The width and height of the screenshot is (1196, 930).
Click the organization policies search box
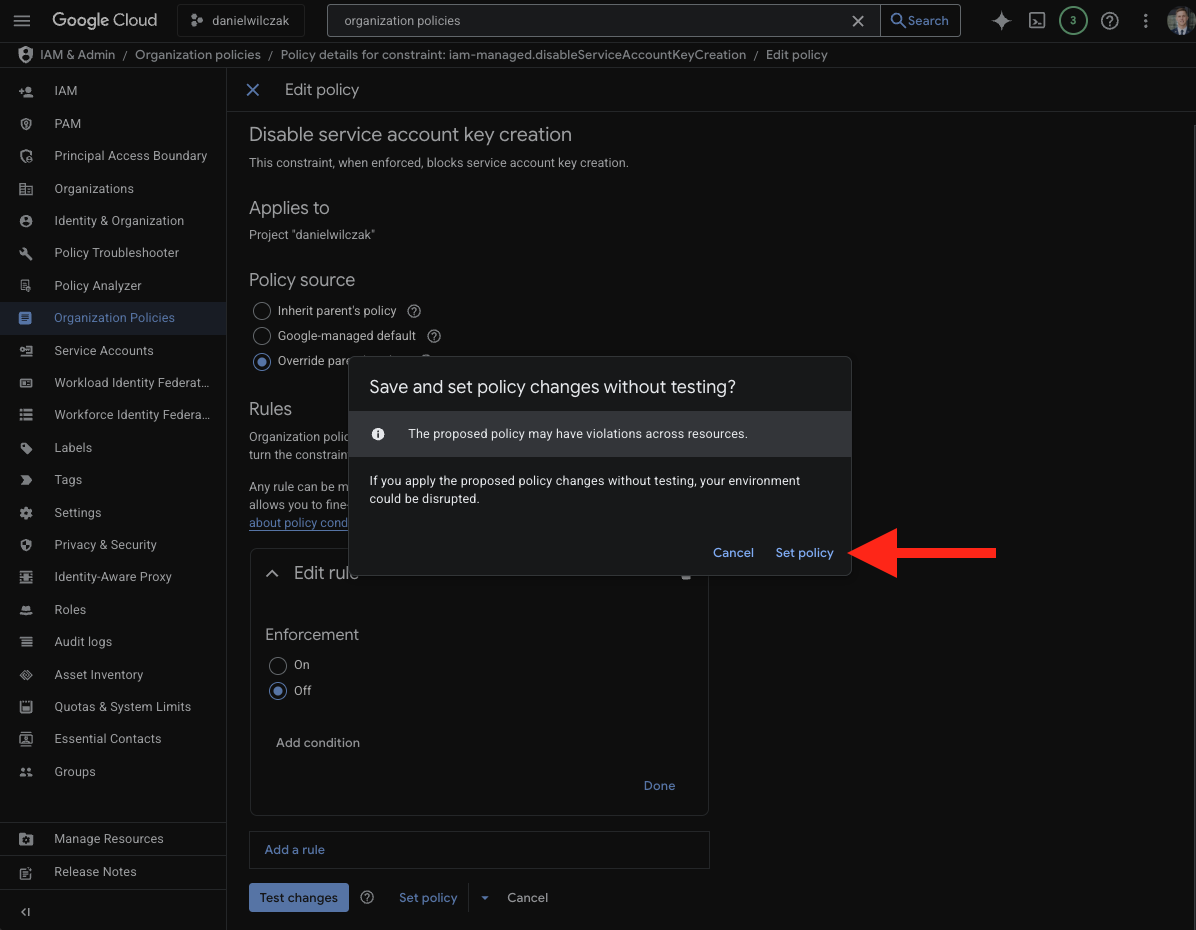tap(590, 21)
